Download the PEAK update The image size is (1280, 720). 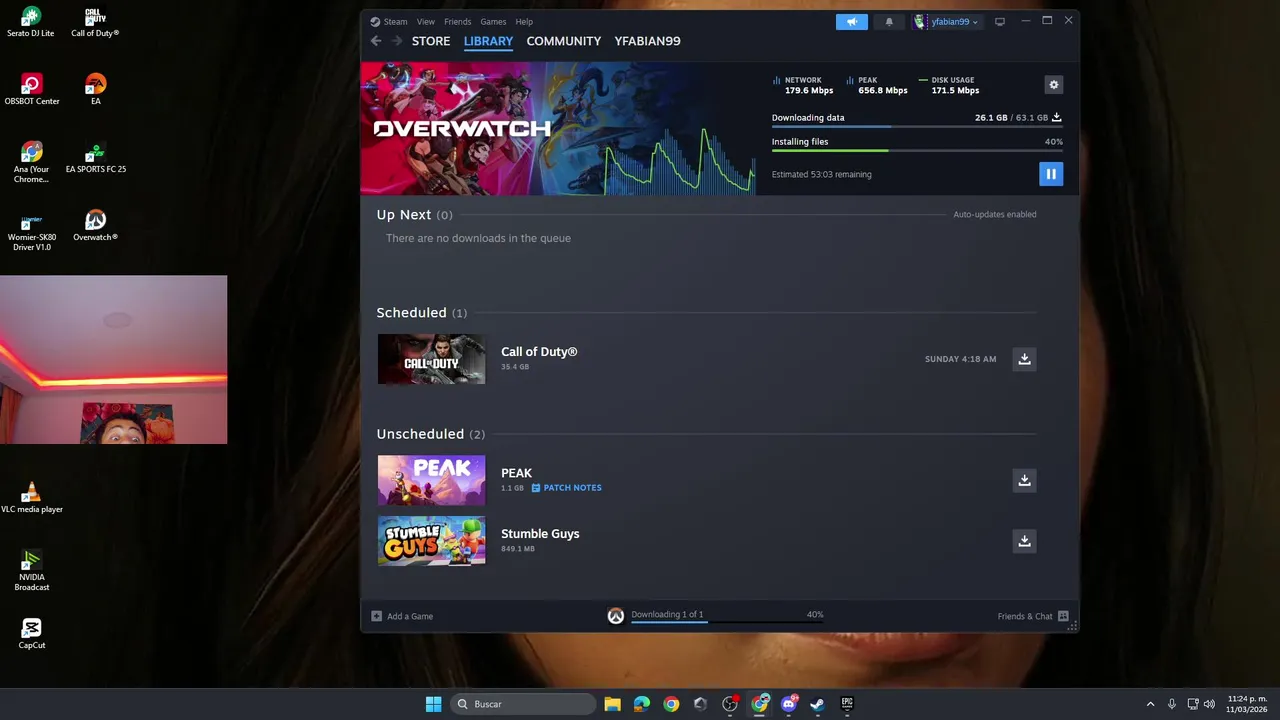1024,480
